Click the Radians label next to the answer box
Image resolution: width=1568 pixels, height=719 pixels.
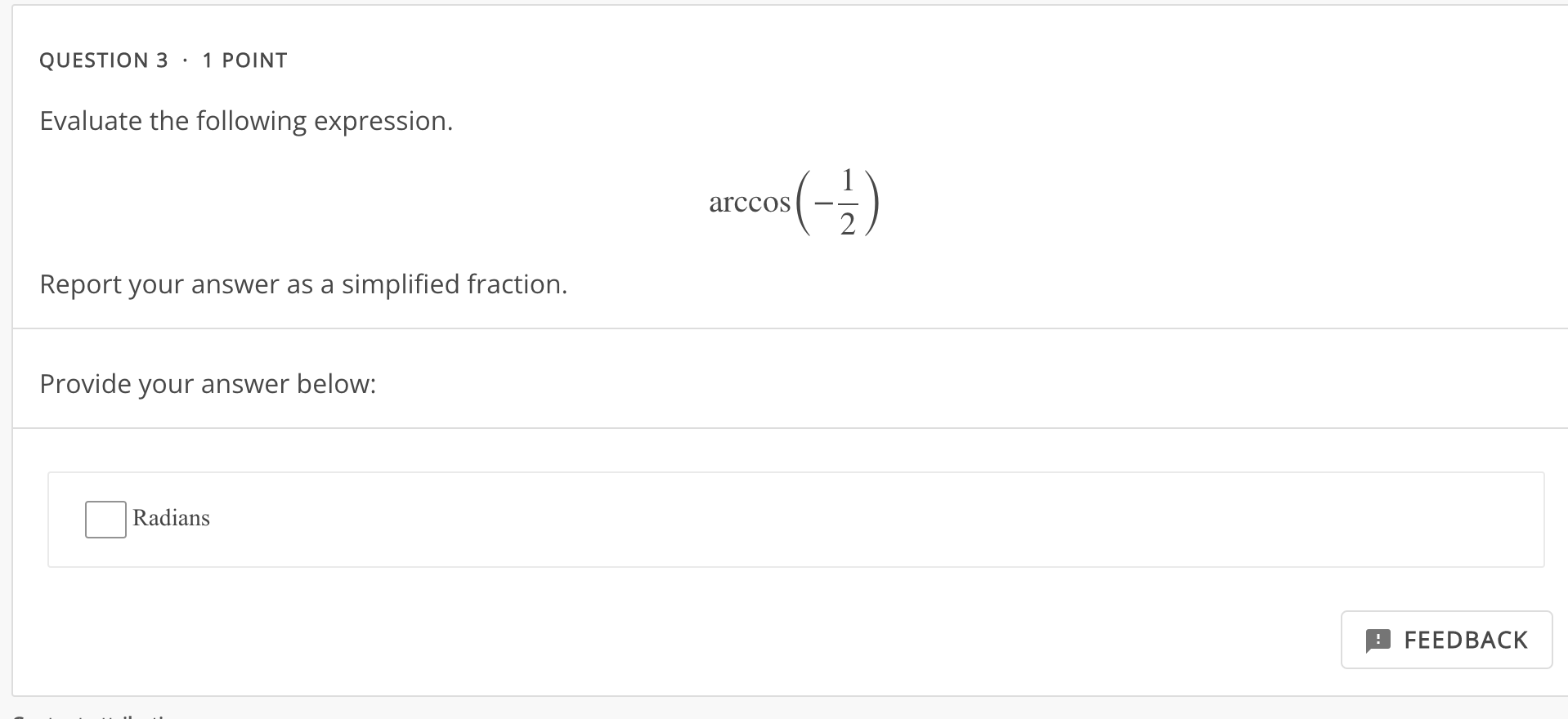[x=170, y=517]
